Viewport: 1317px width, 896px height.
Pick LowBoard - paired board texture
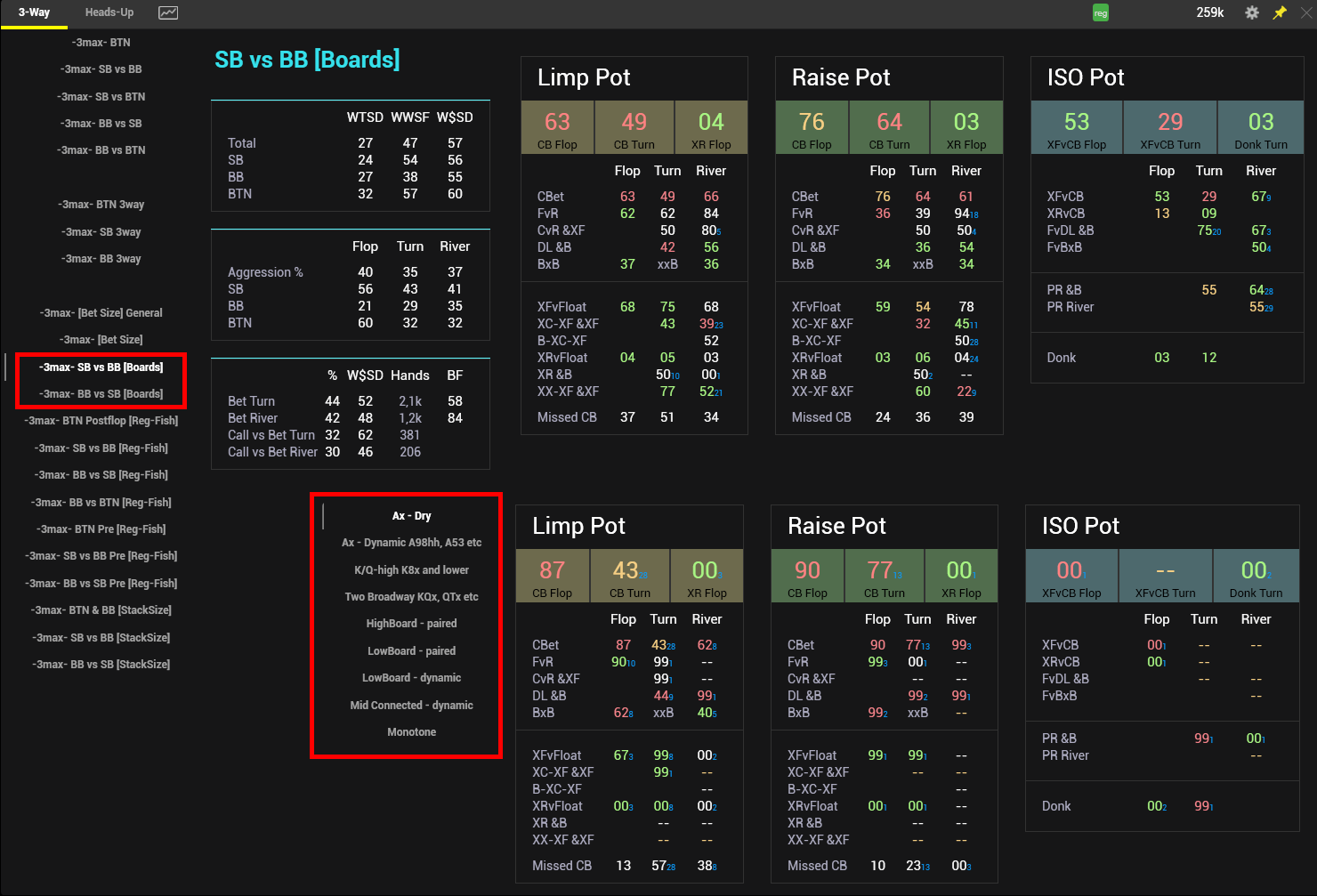(411, 651)
